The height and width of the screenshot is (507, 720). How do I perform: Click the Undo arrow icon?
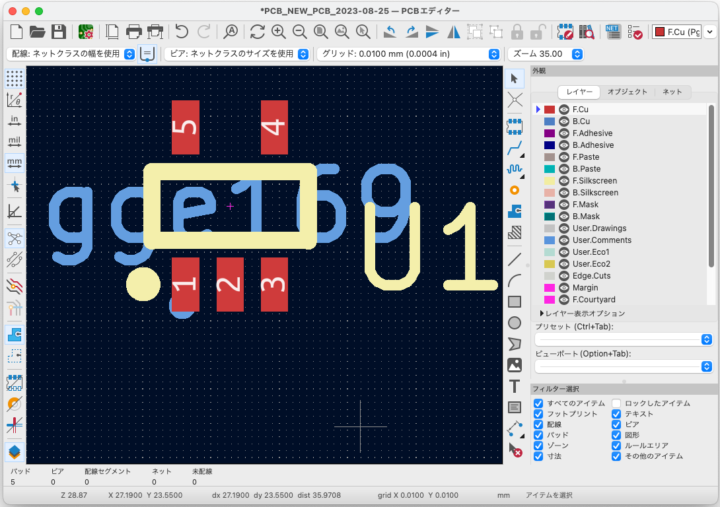click(x=181, y=32)
